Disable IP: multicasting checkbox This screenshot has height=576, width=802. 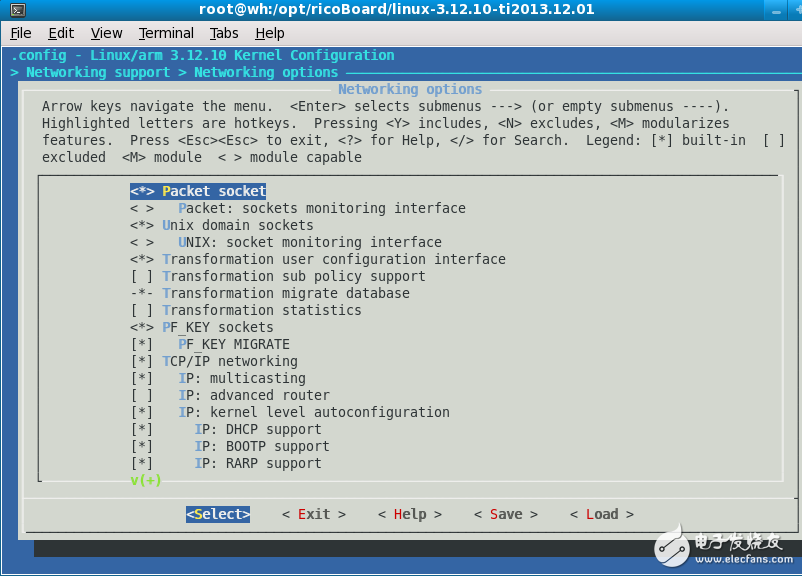click(x=142, y=378)
